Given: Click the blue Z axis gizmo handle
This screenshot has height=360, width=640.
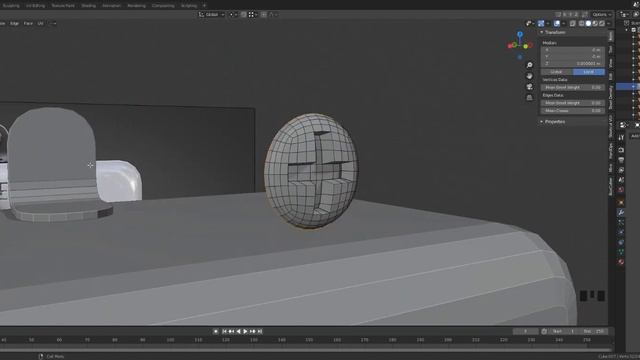Looking at the screenshot, I should click(520, 34).
